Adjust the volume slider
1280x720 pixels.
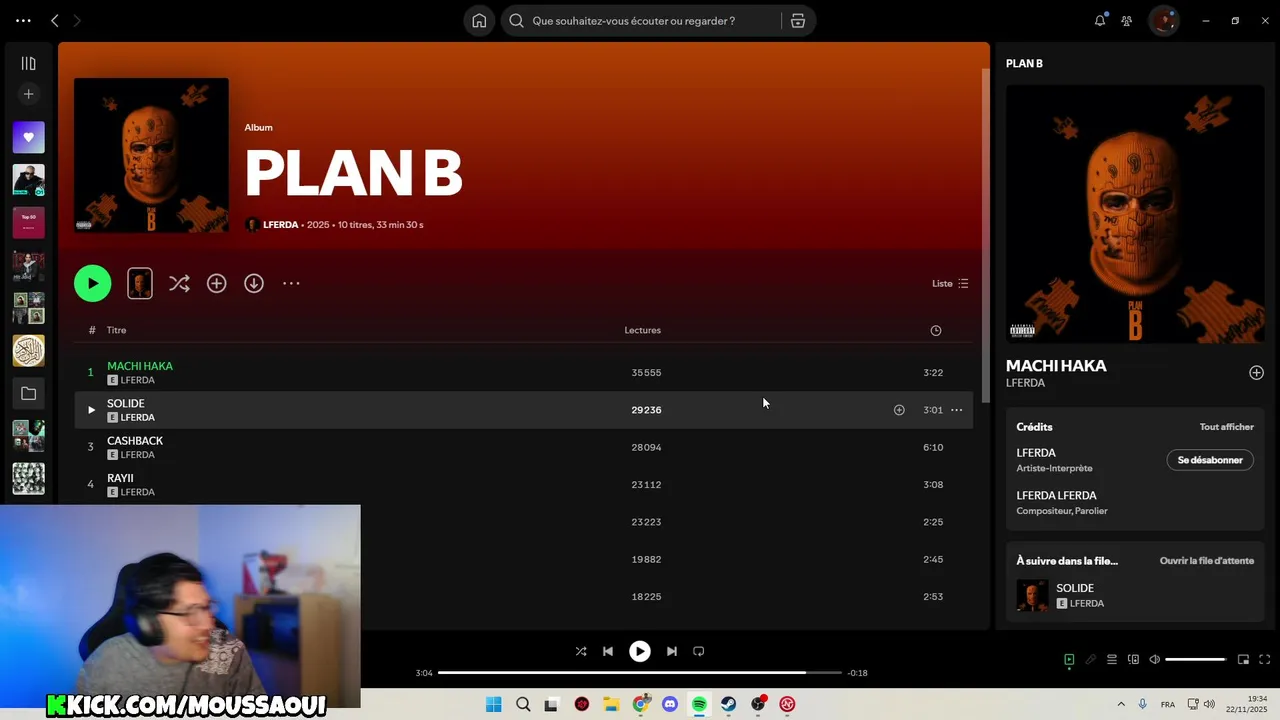[1196, 660]
